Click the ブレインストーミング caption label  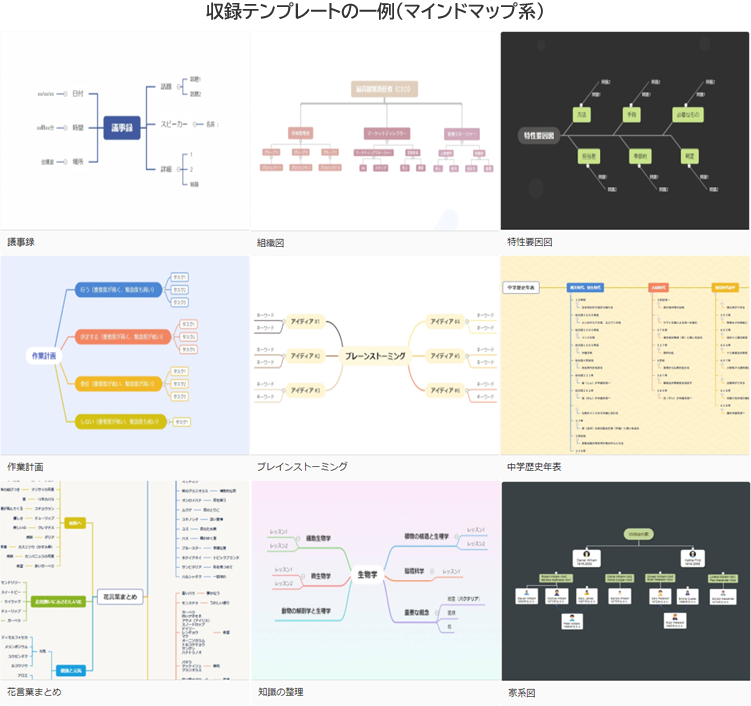point(302,467)
